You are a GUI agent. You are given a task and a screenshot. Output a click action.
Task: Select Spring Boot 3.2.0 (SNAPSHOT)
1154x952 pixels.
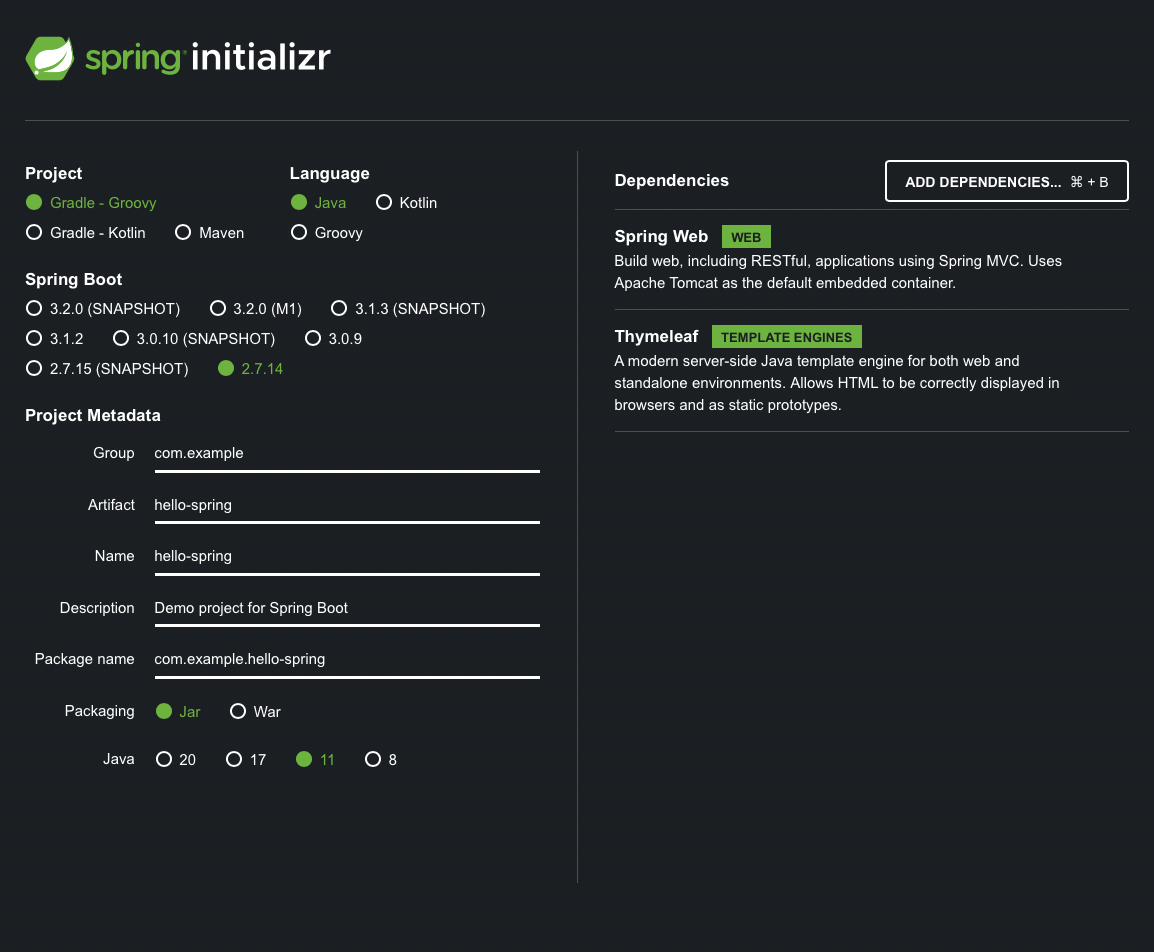click(103, 308)
